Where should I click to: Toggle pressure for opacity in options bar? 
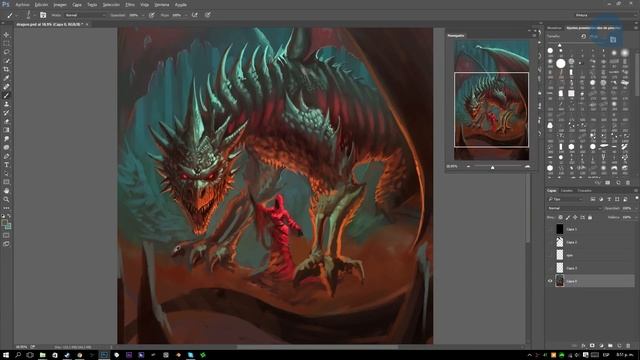click(x=151, y=15)
